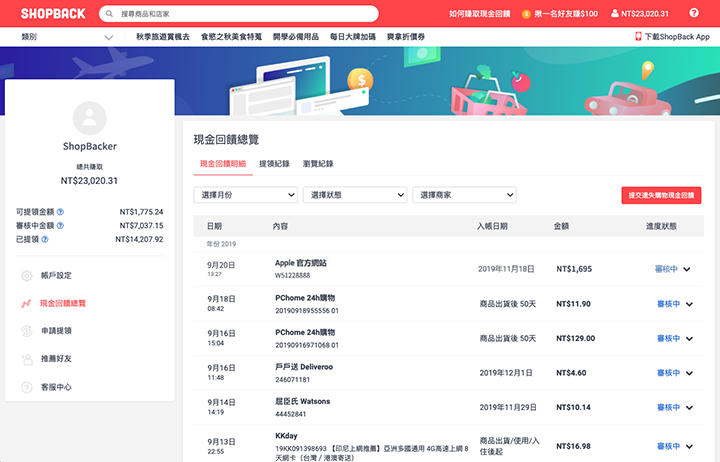Click the Apple 官方網站 merchant name
This screenshot has height=462, width=720.
click(301, 263)
